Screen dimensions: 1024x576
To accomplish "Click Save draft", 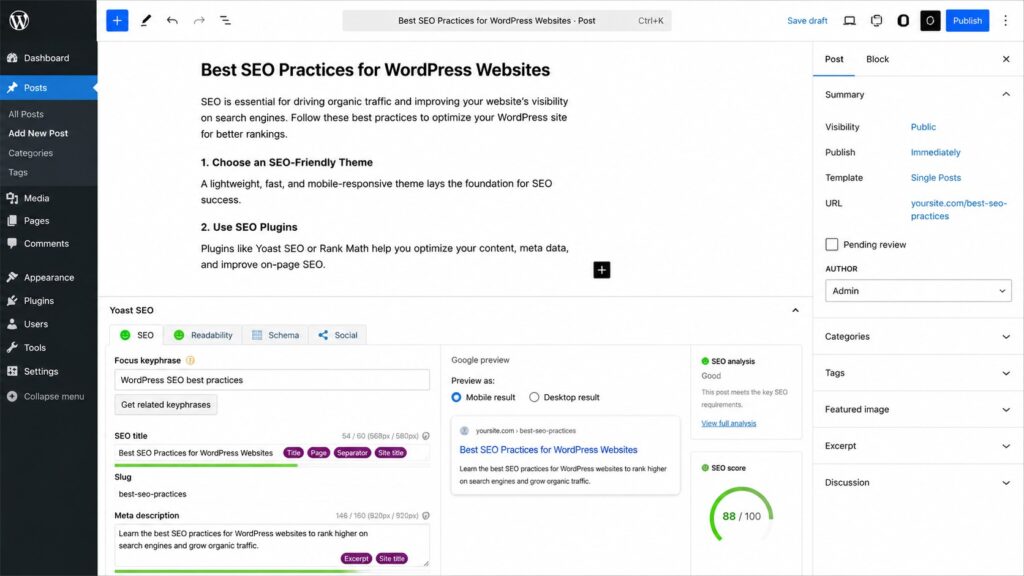I will (x=807, y=21).
